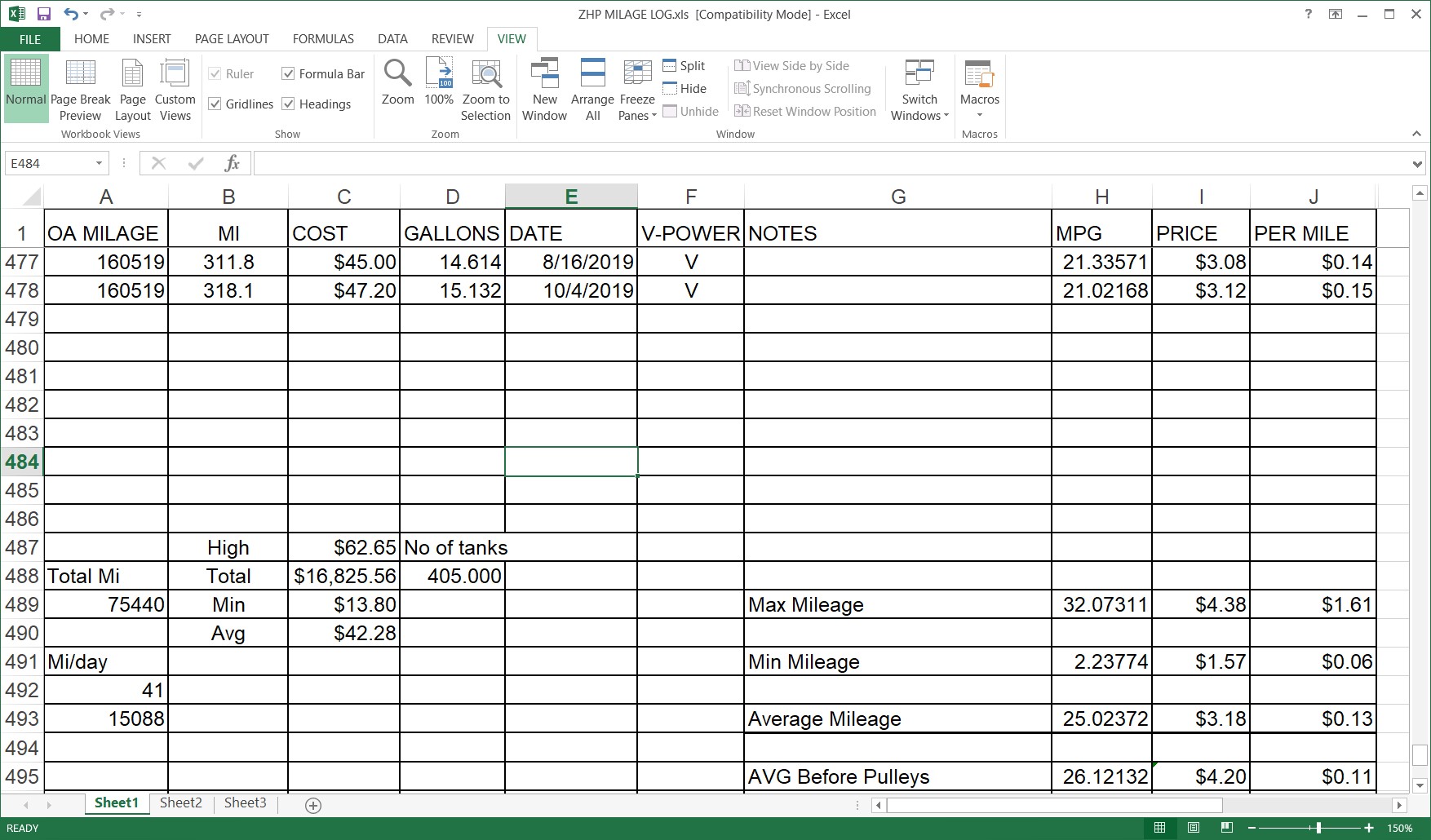1431x840 pixels.
Task: Open Page Break Preview view
Action: click(x=80, y=90)
